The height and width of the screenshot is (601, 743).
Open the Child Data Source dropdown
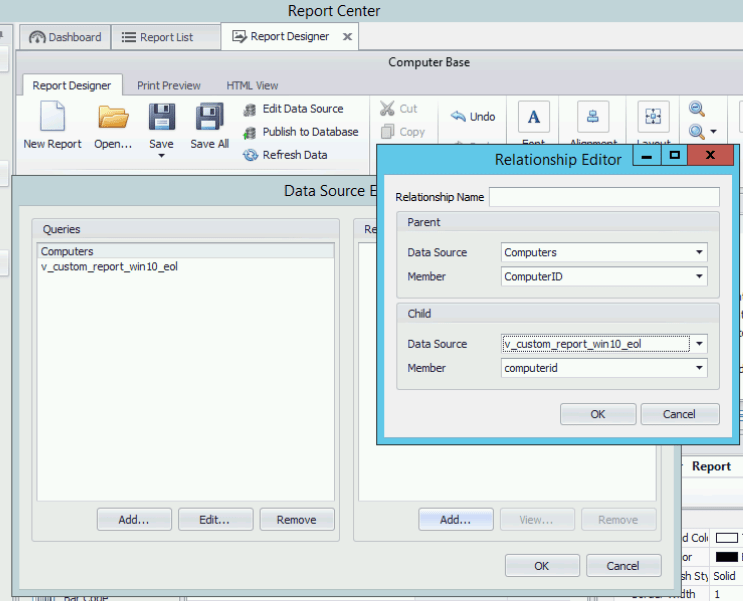(699, 344)
